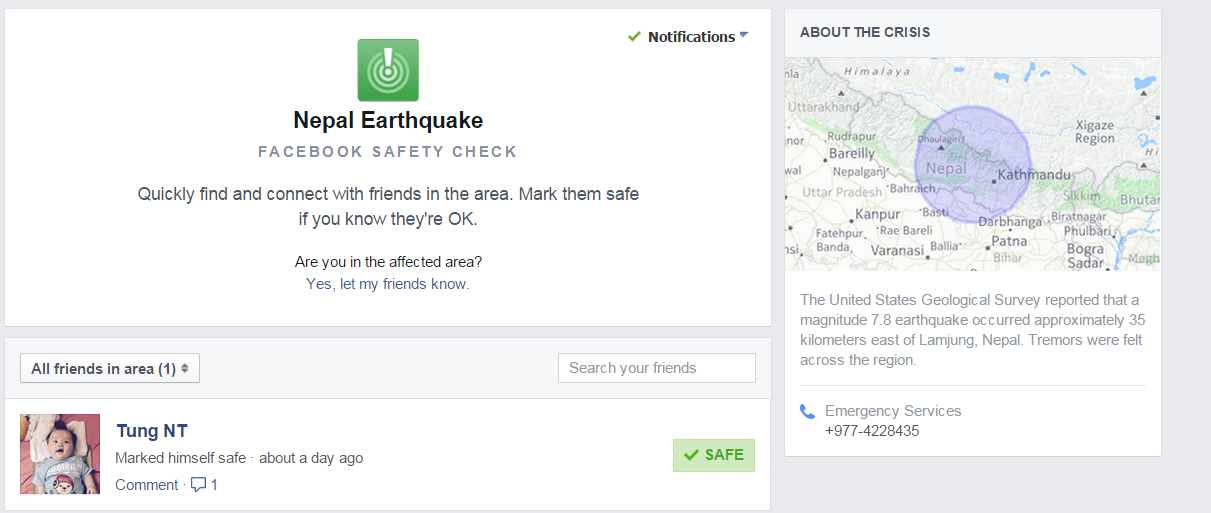Open the Notifications dropdown arrow
Viewport: 1211px width, 513px height.
point(744,36)
